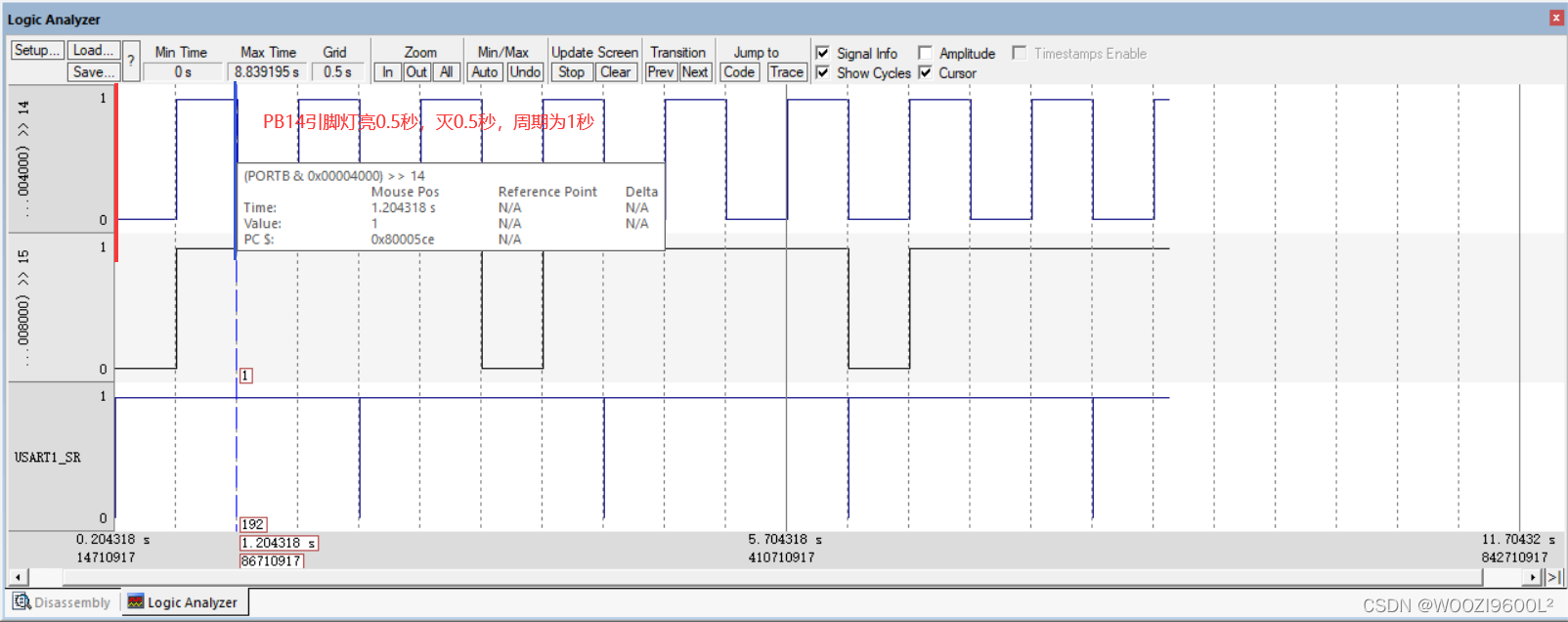Jump to end with the >| scroll button

(x=1554, y=577)
